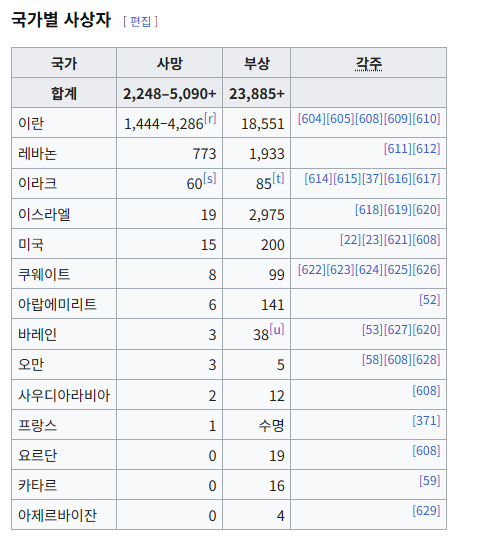This screenshot has width=482, height=550.
Task: Open citation [616] in the 이라크 row
Action: 398,179
